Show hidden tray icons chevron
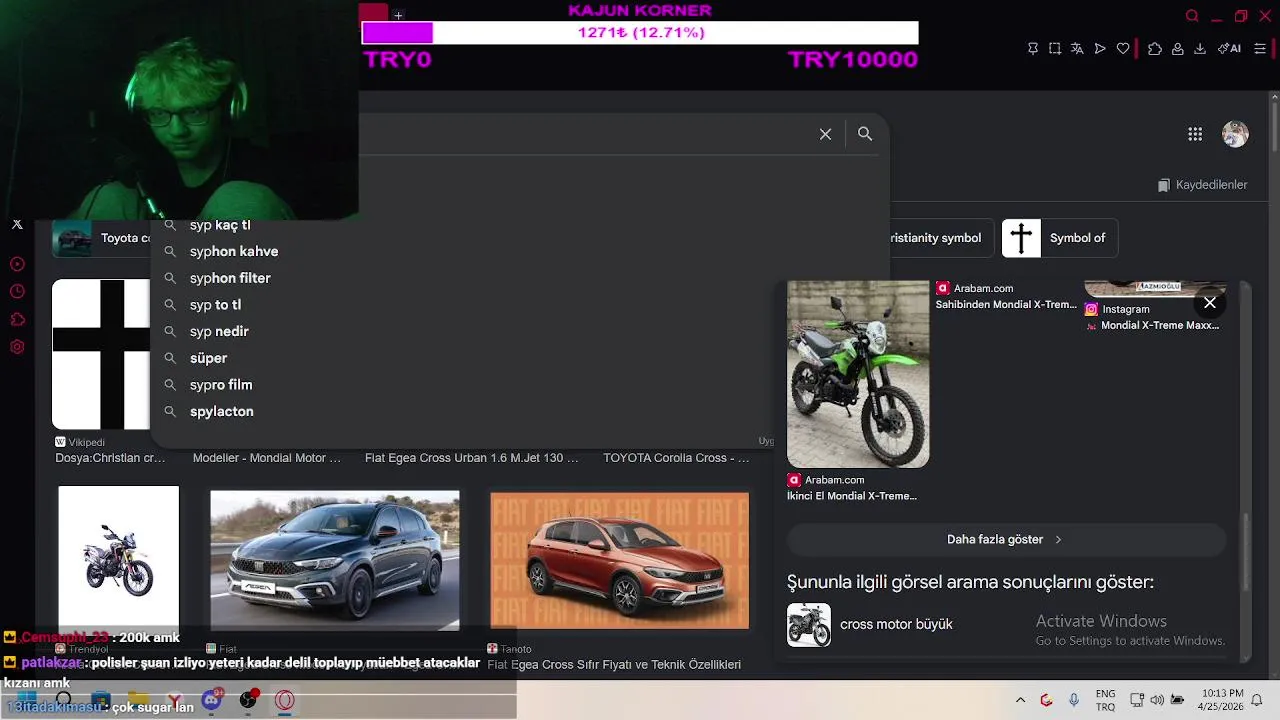Image resolution: width=1280 pixels, height=720 pixels. 1020,700
